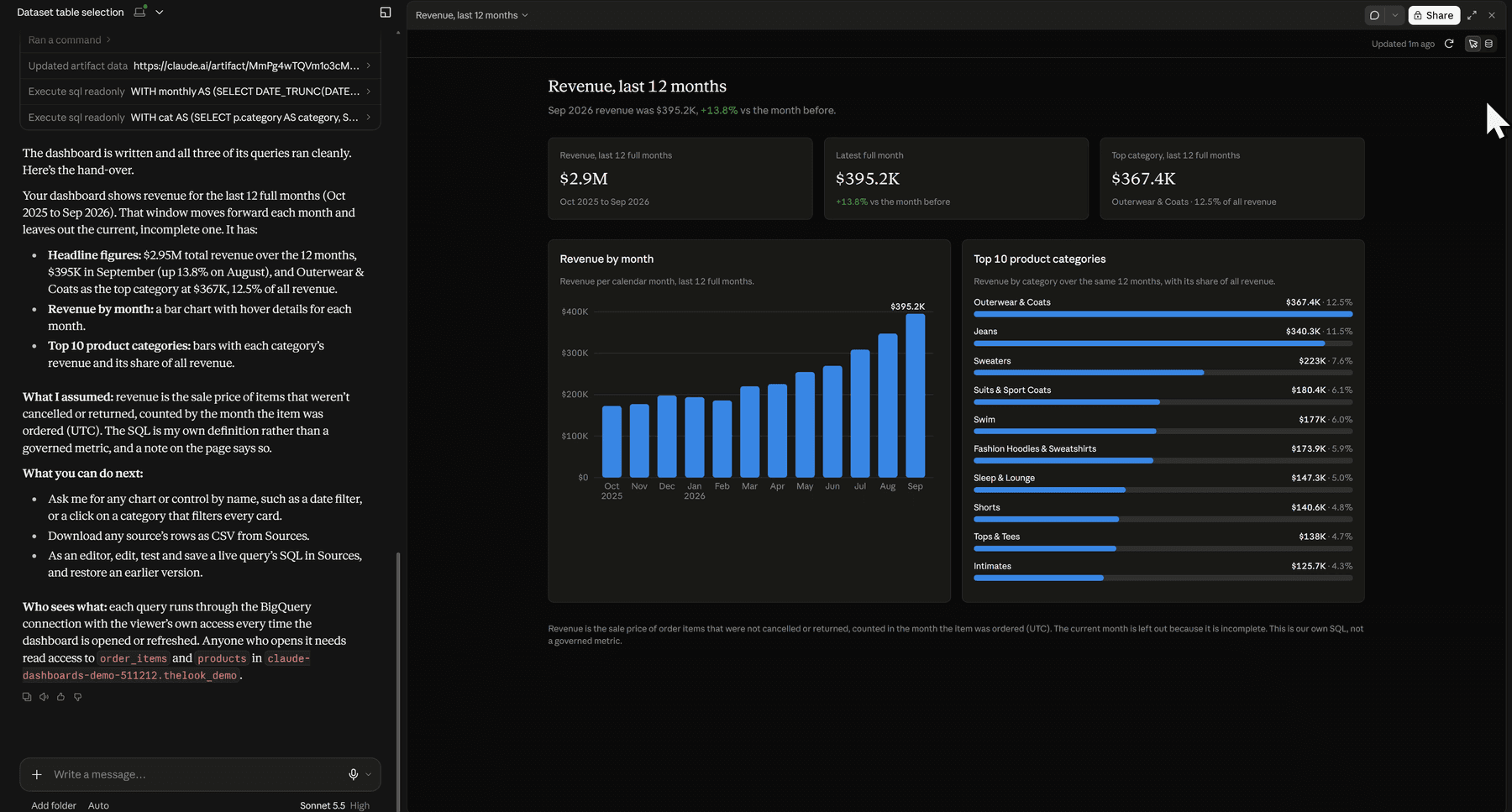The image size is (1512, 812).
Task: Switch to pointer interaction mode
Action: 1473,44
